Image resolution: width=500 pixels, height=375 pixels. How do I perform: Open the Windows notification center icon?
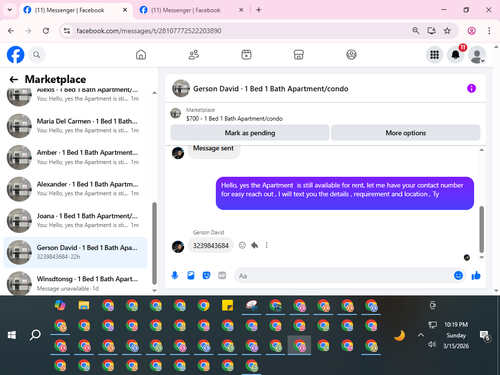pyautogui.click(x=484, y=336)
